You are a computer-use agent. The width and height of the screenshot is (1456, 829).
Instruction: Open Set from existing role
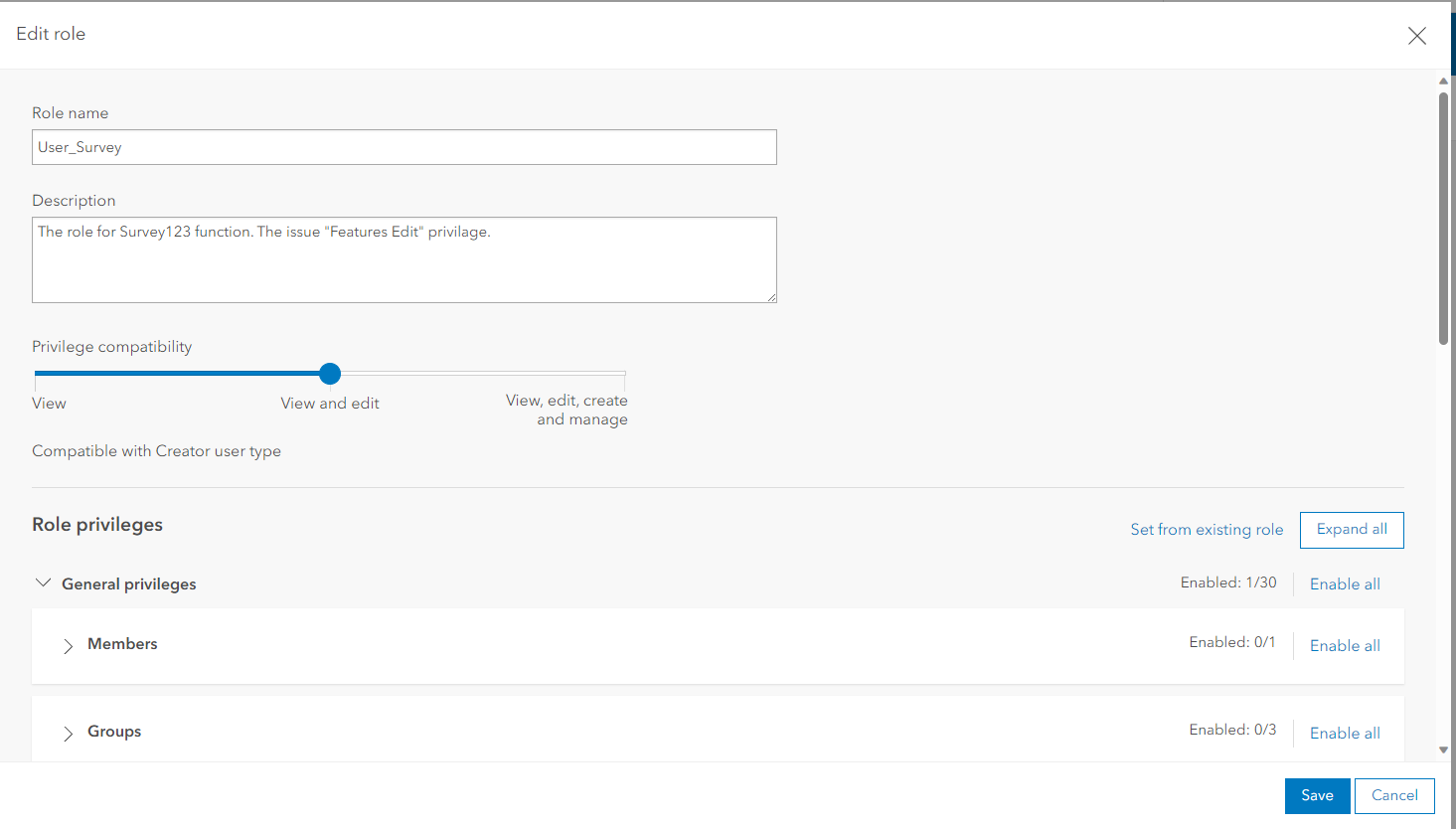[x=1207, y=530]
